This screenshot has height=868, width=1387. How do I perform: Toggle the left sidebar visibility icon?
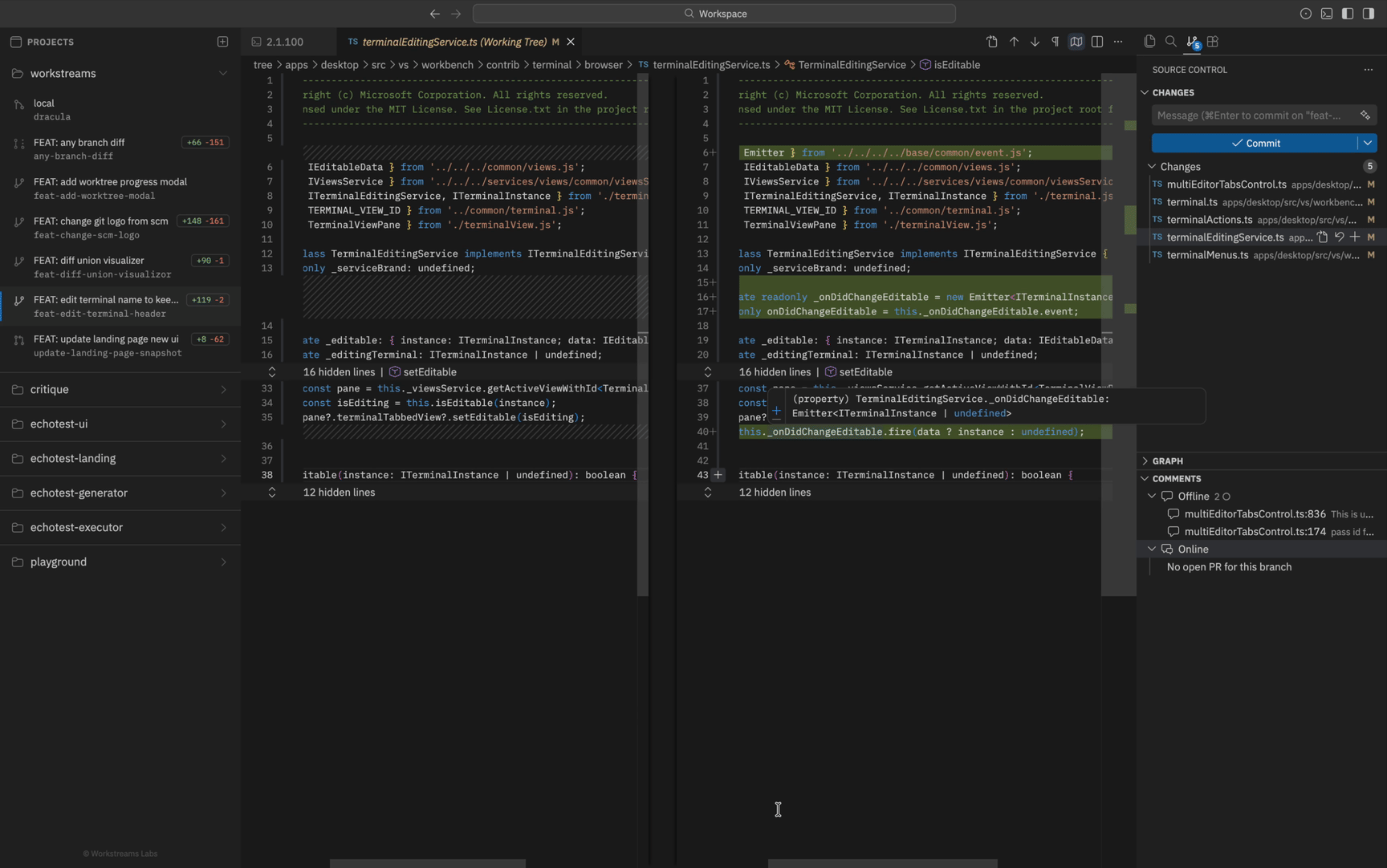(x=1348, y=14)
